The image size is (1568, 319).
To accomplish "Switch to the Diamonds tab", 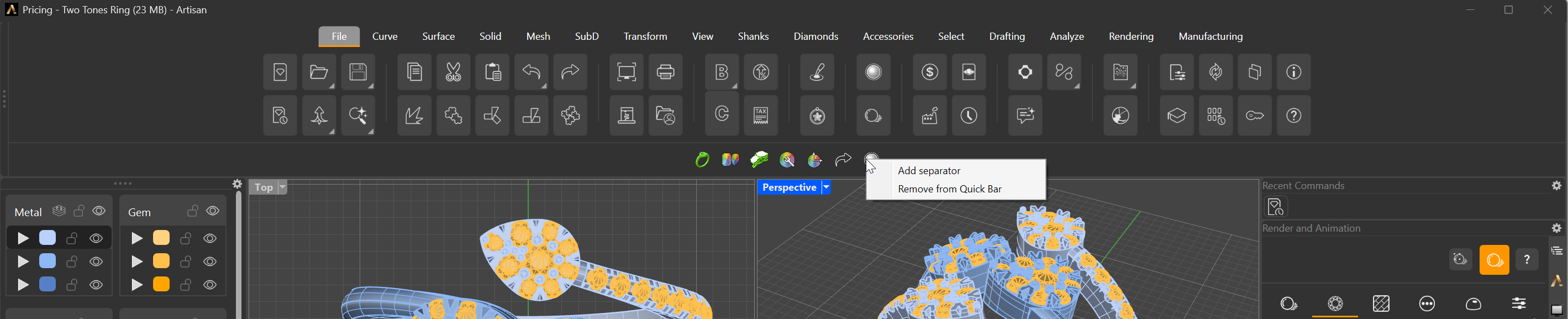I will pos(815,36).
